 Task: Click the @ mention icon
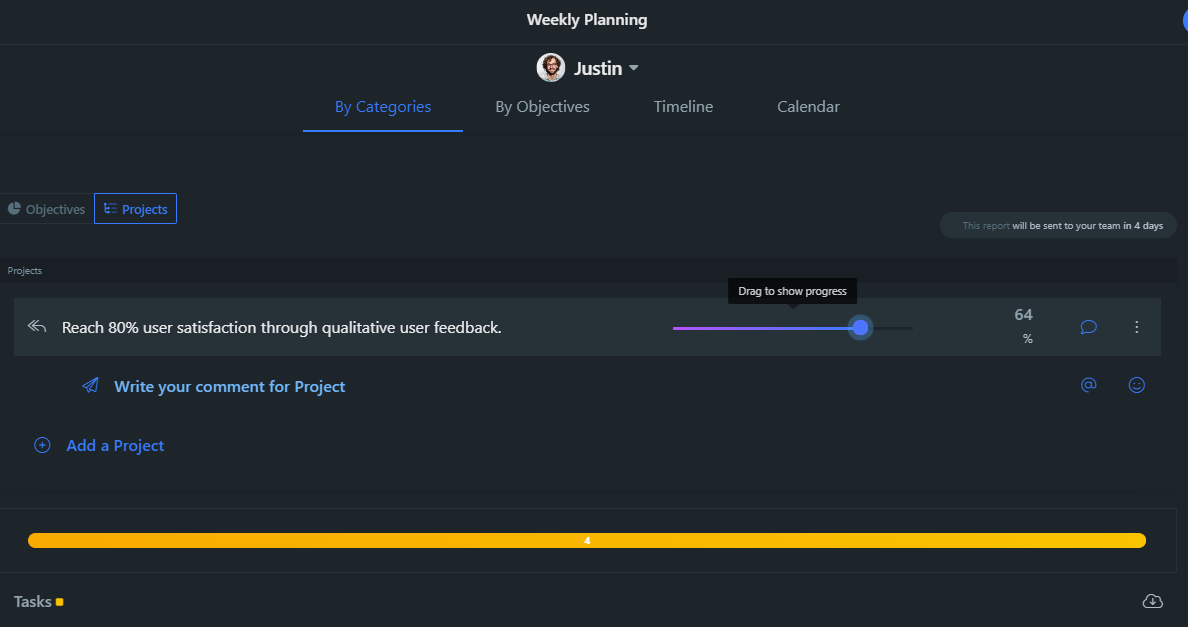(x=1088, y=385)
